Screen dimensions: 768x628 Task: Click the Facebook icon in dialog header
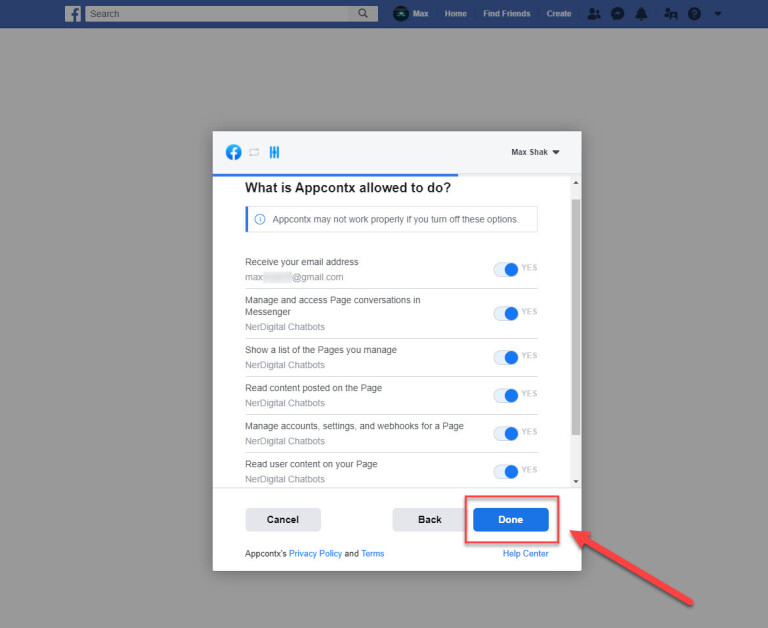[234, 152]
